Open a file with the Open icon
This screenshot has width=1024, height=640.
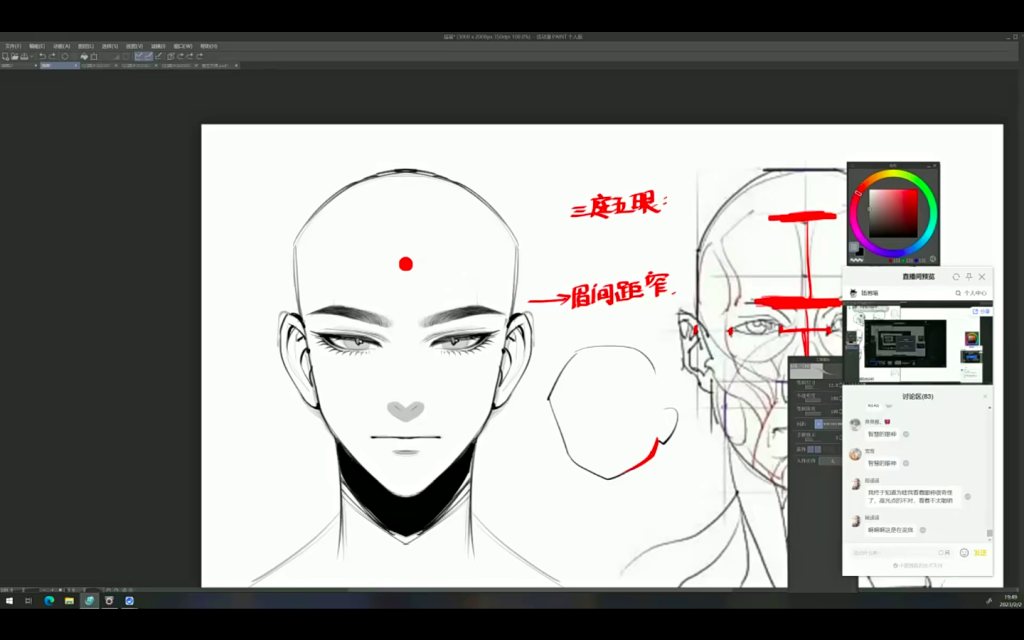coord(14,56)
